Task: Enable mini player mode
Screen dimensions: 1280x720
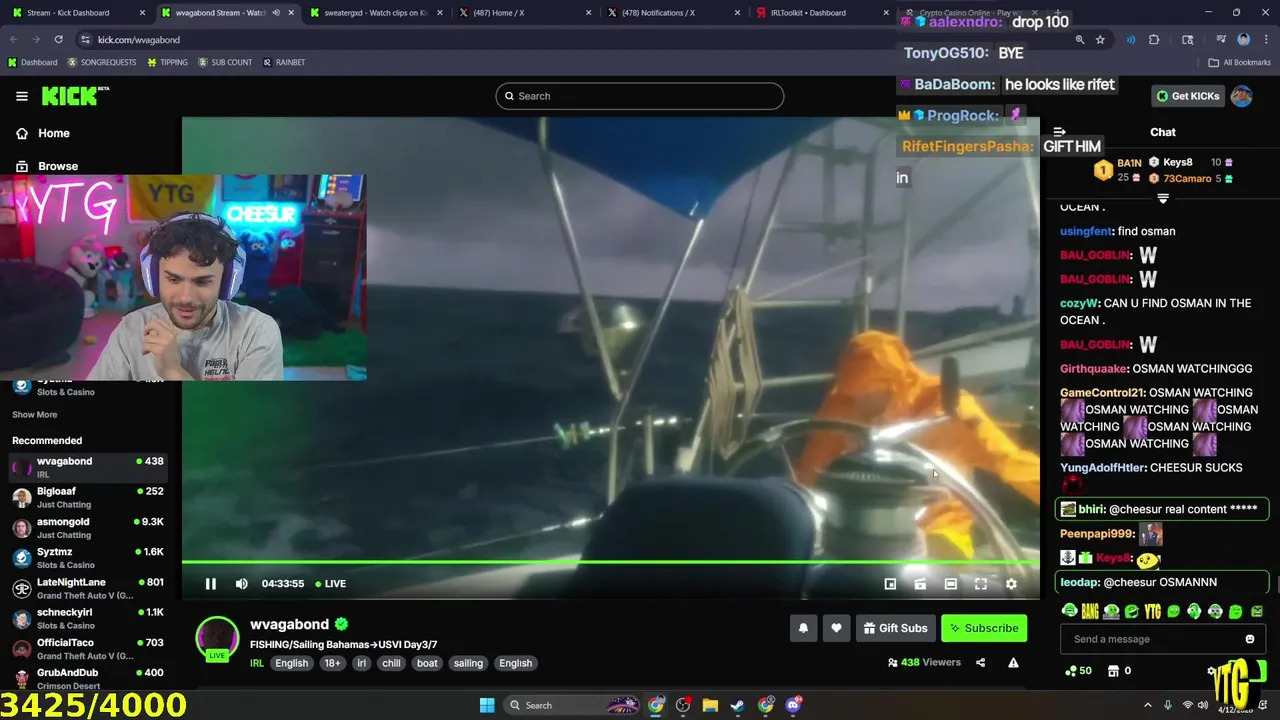Action: (890, 584)
